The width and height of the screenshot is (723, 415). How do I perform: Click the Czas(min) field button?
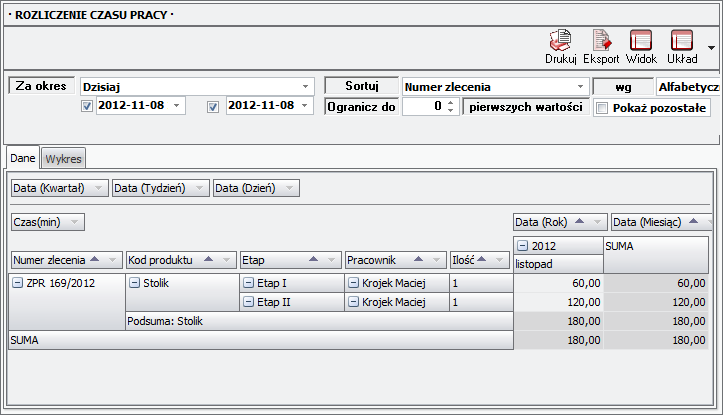47,222
